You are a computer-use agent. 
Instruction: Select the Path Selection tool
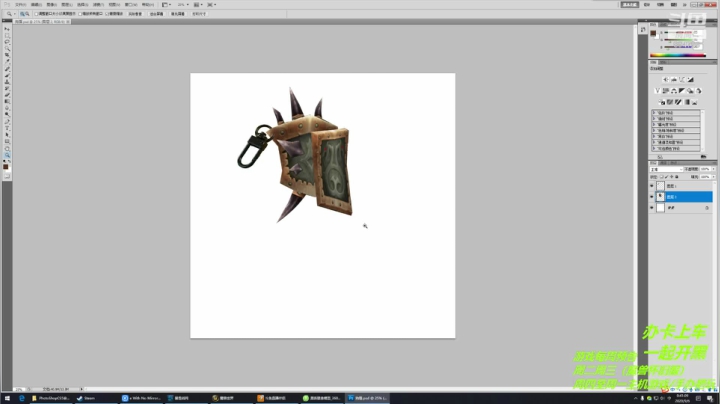[x=7, y=135]
